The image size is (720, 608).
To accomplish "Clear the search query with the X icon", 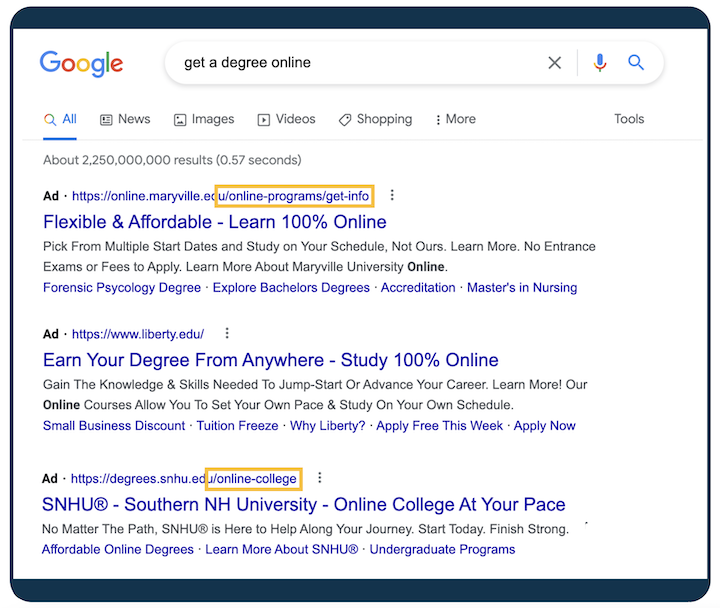I will [555, 62].
